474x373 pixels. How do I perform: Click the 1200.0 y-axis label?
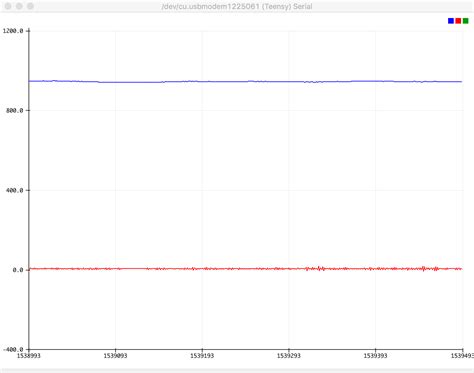click(13, 31)
